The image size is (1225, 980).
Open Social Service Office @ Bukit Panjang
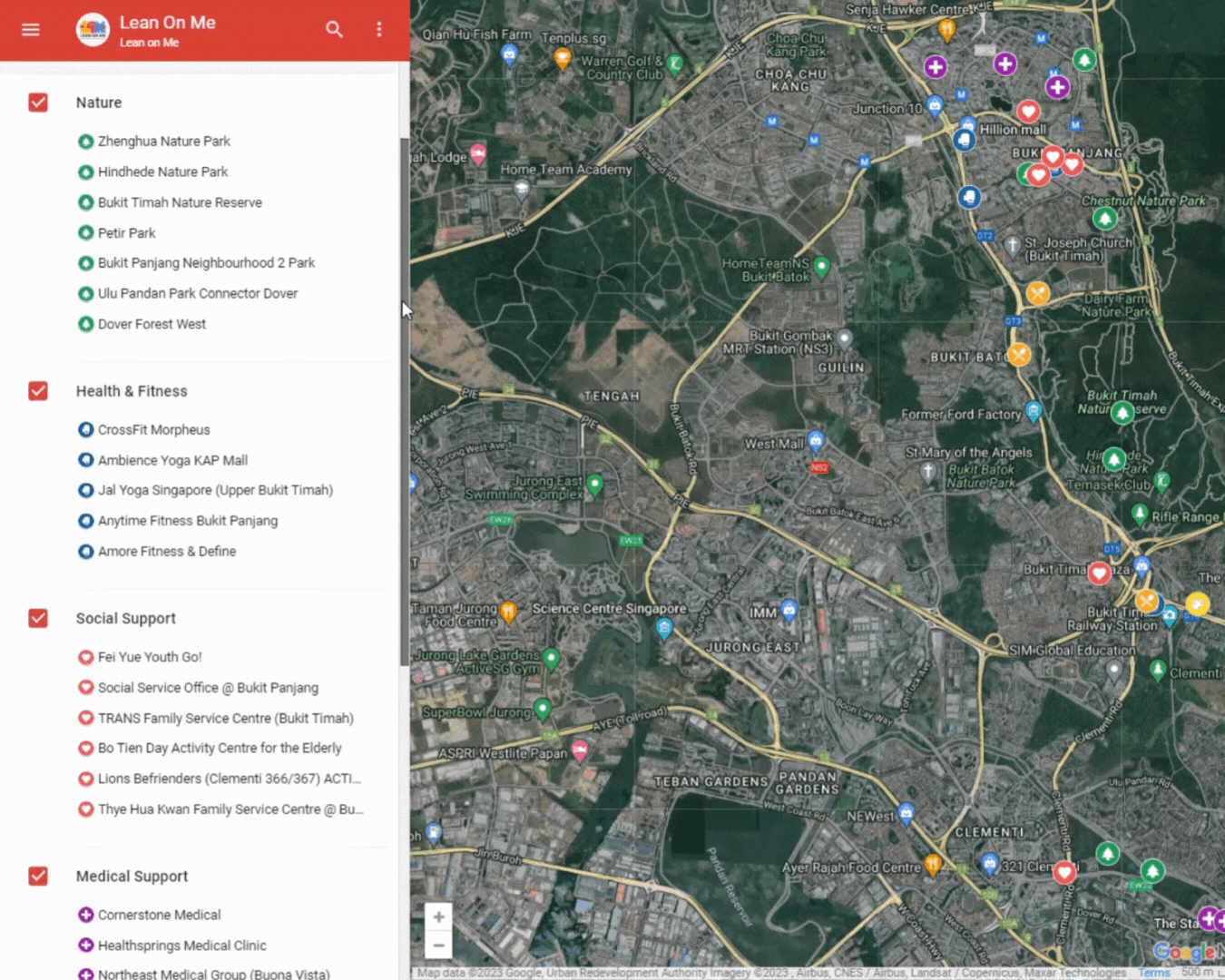pos(208,688)
